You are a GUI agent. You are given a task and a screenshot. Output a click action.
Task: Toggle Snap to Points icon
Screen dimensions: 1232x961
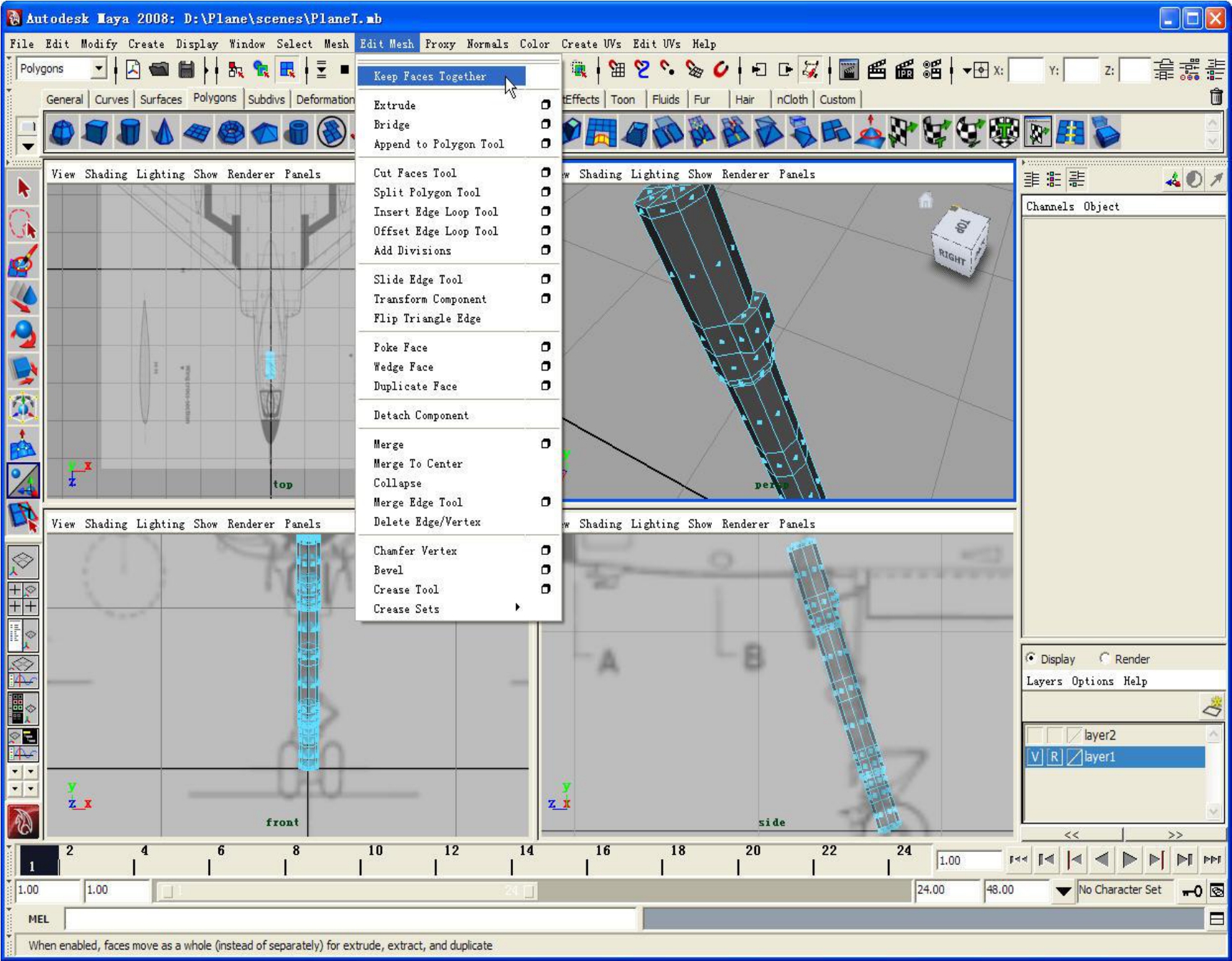(x=668, y=69)
